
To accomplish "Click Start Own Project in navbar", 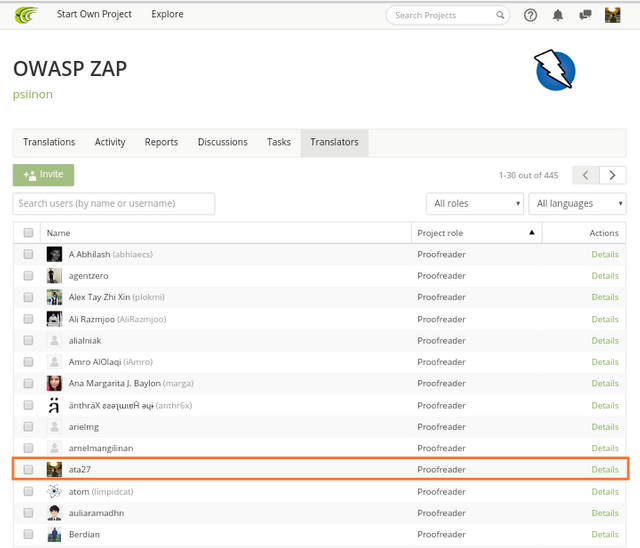I will point(94,14).
